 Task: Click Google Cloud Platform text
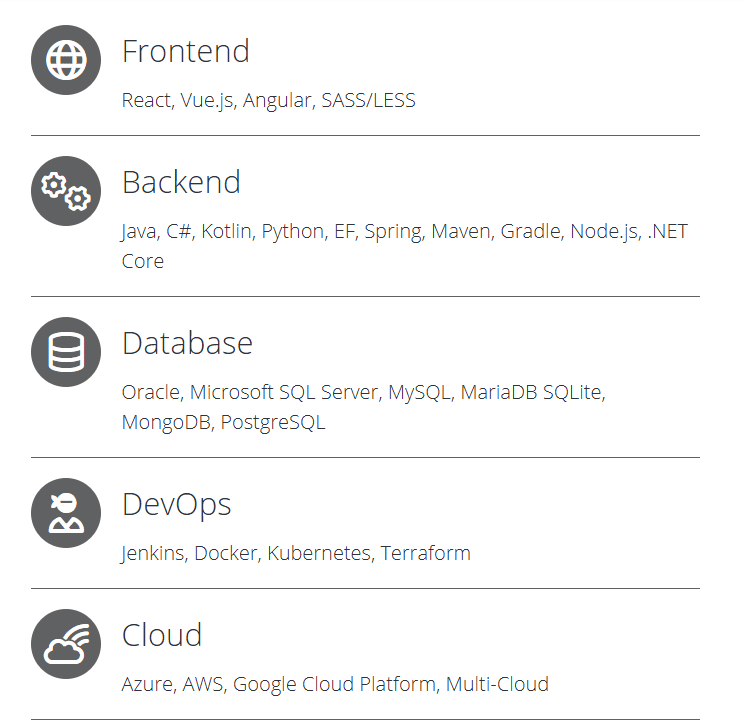point(334,684)
